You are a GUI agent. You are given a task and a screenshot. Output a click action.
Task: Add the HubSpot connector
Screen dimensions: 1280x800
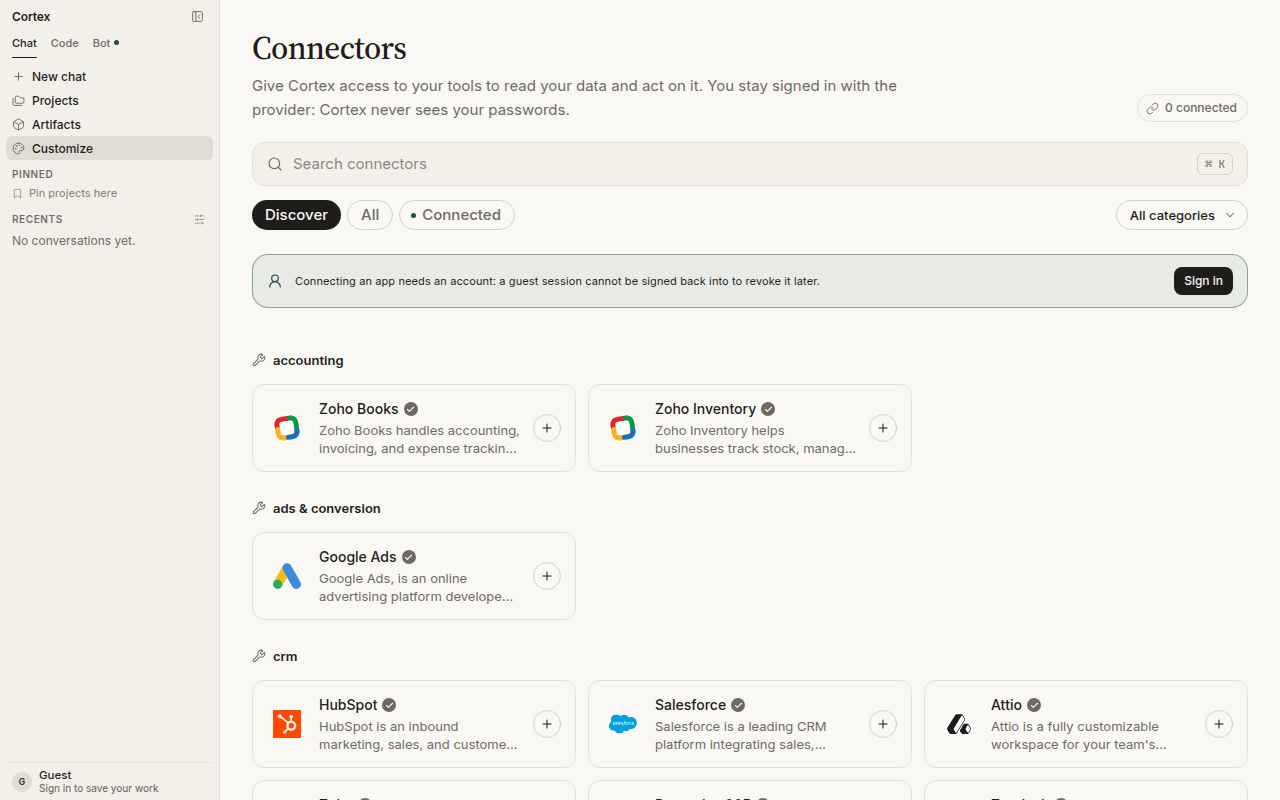click(547, 724)
